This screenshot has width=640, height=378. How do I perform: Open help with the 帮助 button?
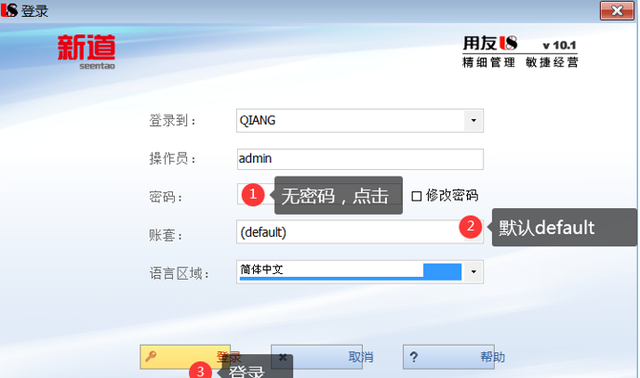(449, 357)
